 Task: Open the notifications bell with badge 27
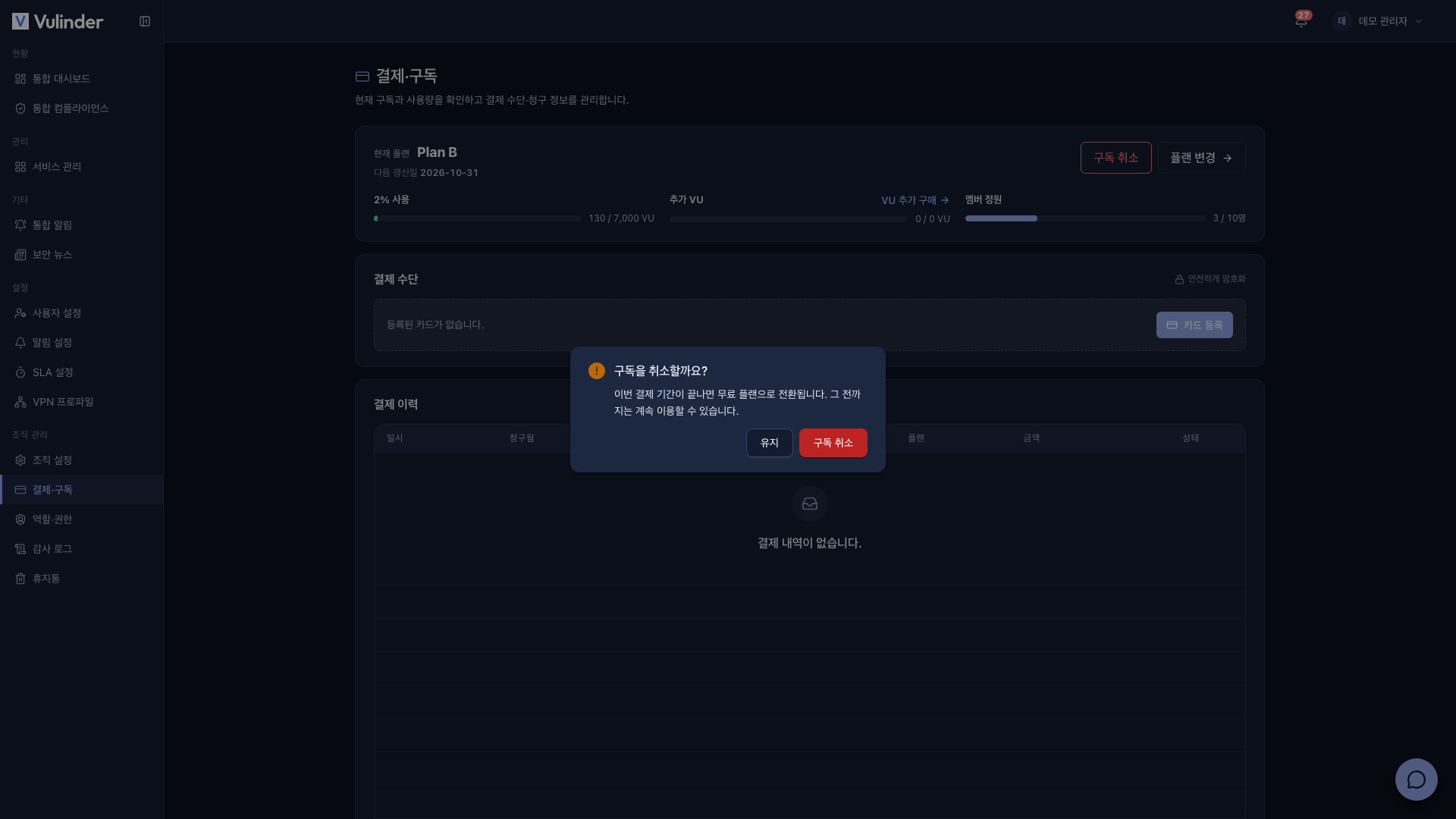pos(1301,21)
